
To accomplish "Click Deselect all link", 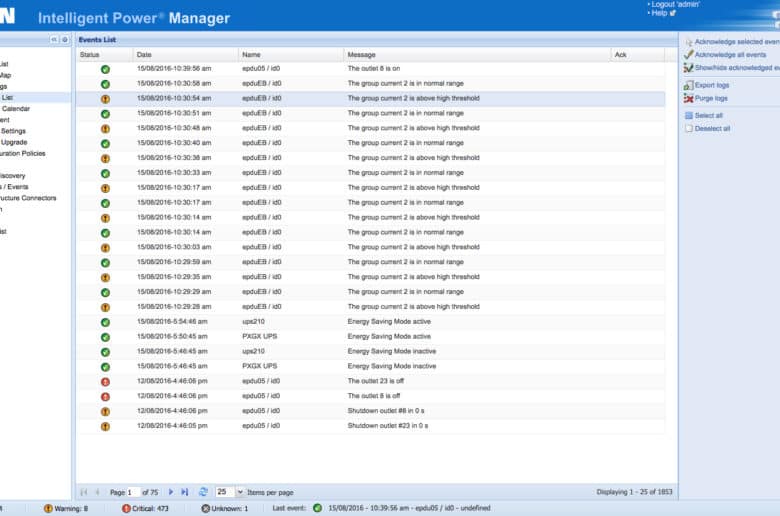I will click(x=712, y=128).
